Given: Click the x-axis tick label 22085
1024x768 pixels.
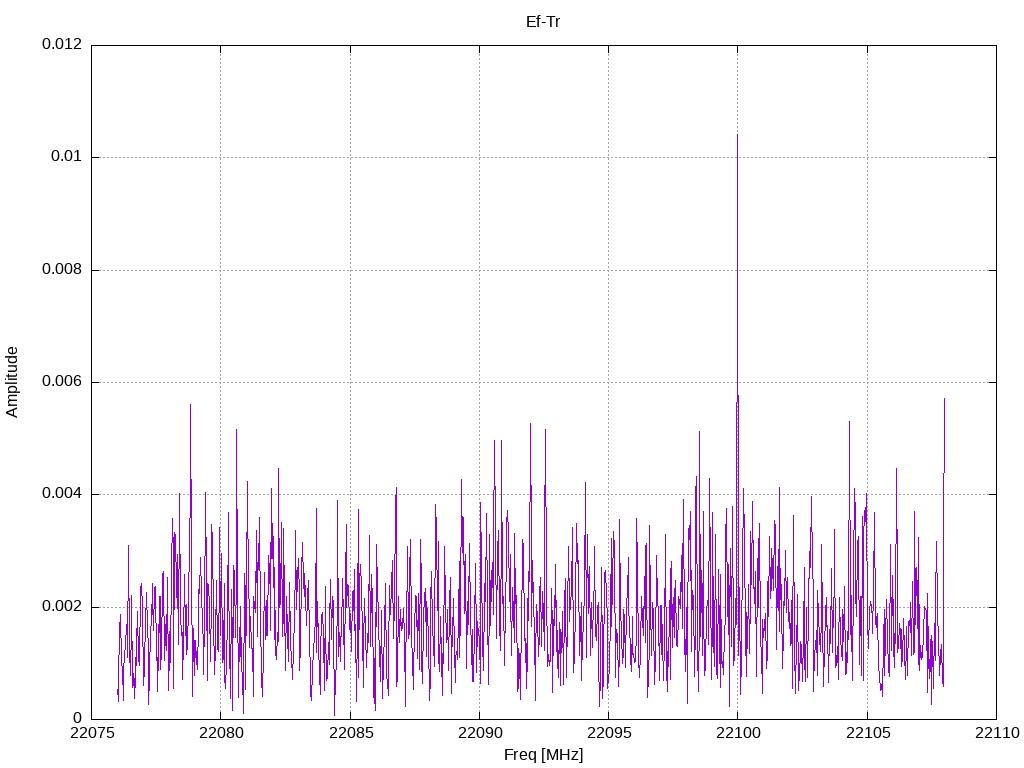Looking at the screenshot, I should pyautogui.click(x=351, y=733).
